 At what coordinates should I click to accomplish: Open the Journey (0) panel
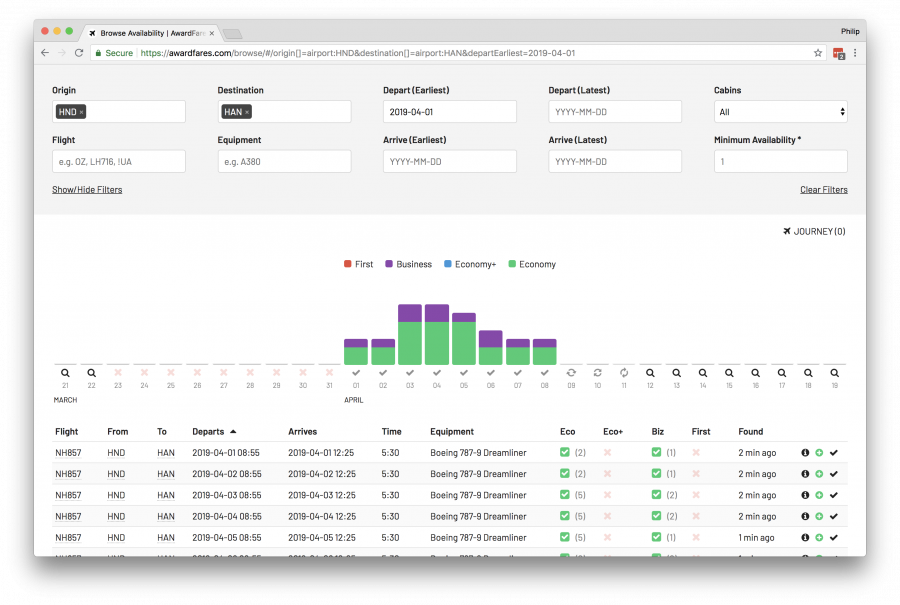tap(814, 232)
